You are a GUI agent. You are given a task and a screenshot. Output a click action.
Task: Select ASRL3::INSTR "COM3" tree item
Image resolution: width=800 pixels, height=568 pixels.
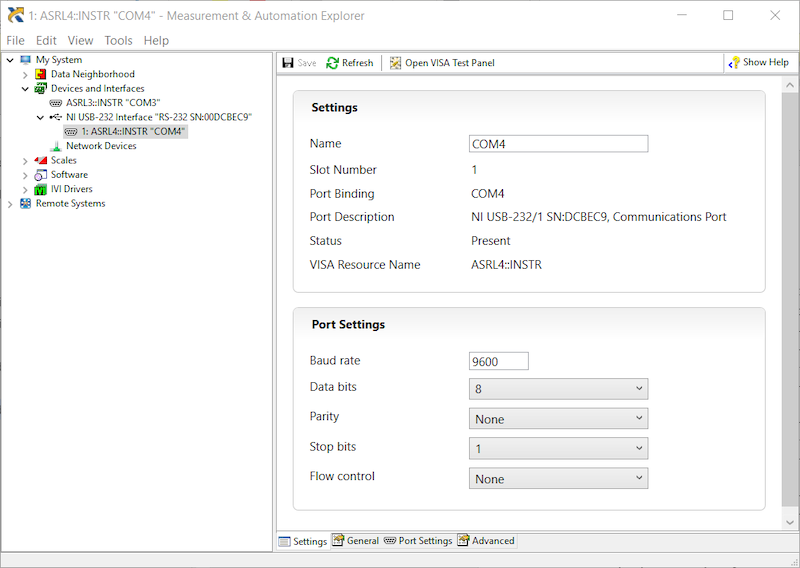[113, 103]
